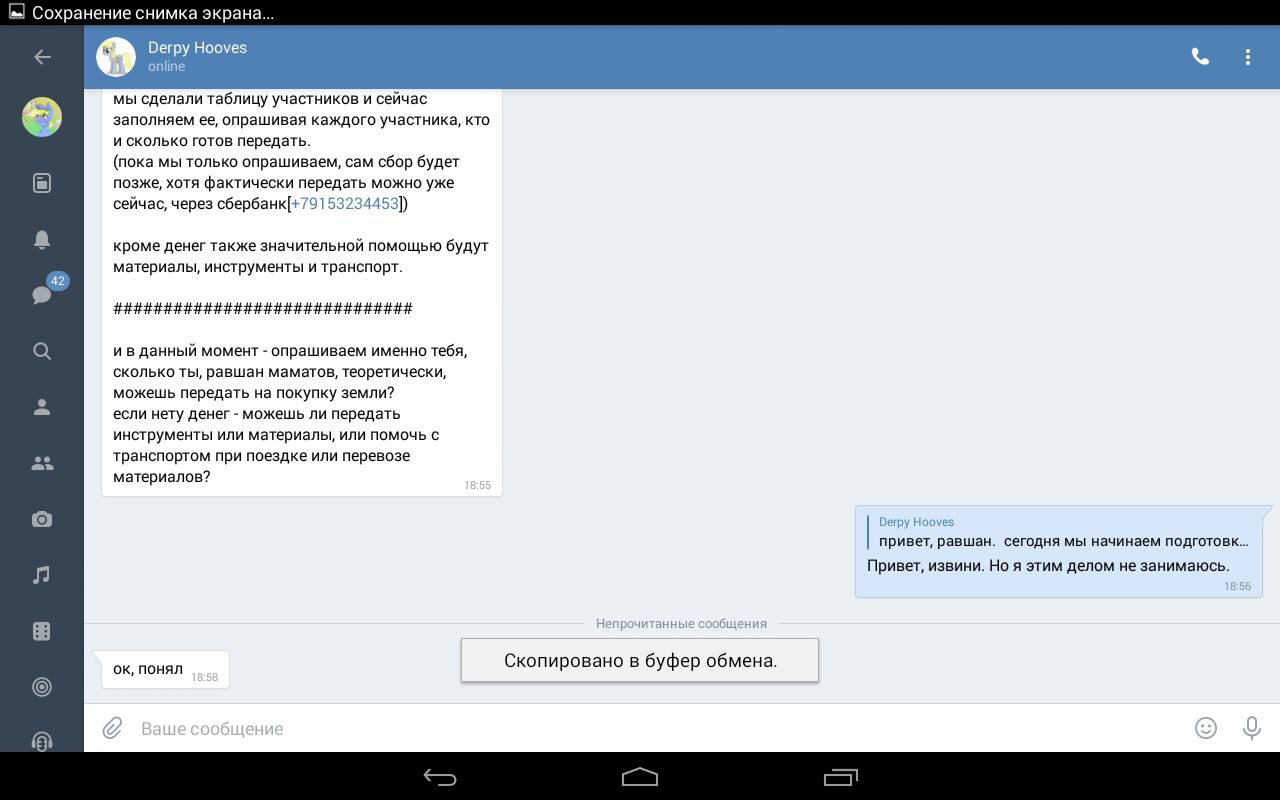1280x800 pixels.
Task: Open the photos camera icon
Action: pyautogui.click(x=42, y=519)
